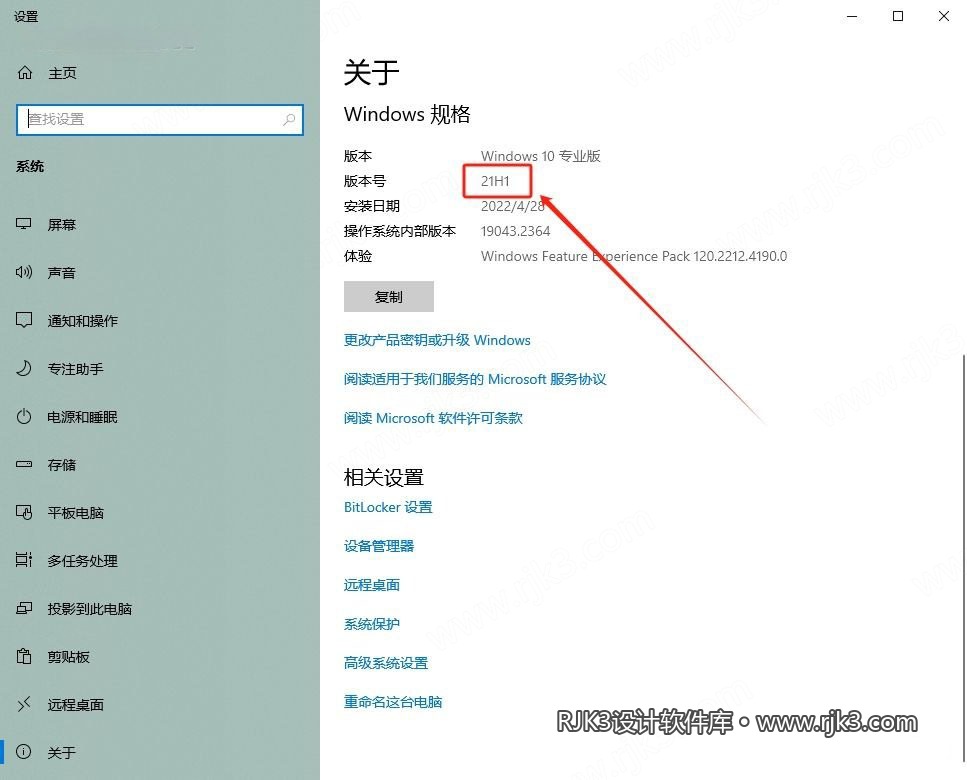Select the Windows Feature Experience Pack value

pyautogui.click(x=634, y=256)
